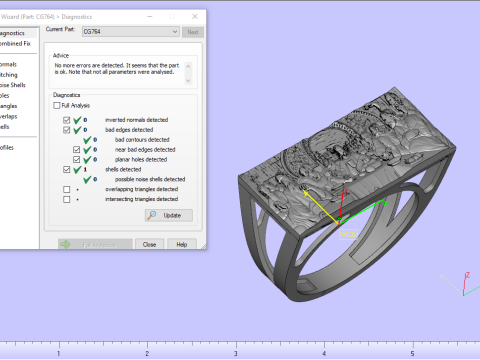
Task: Close the Fix Wizard with the X
Action: coord(195,16)
